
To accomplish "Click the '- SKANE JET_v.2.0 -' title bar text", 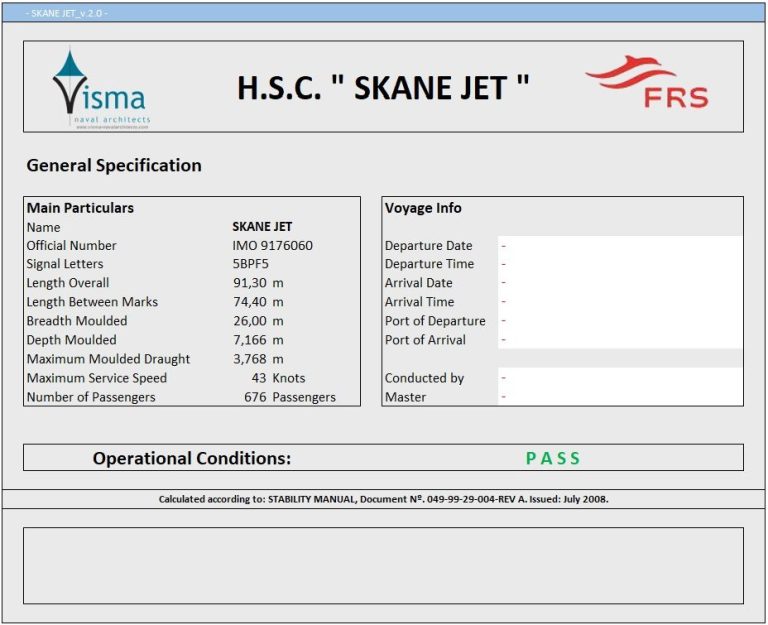I will click(x=67, y=13).
